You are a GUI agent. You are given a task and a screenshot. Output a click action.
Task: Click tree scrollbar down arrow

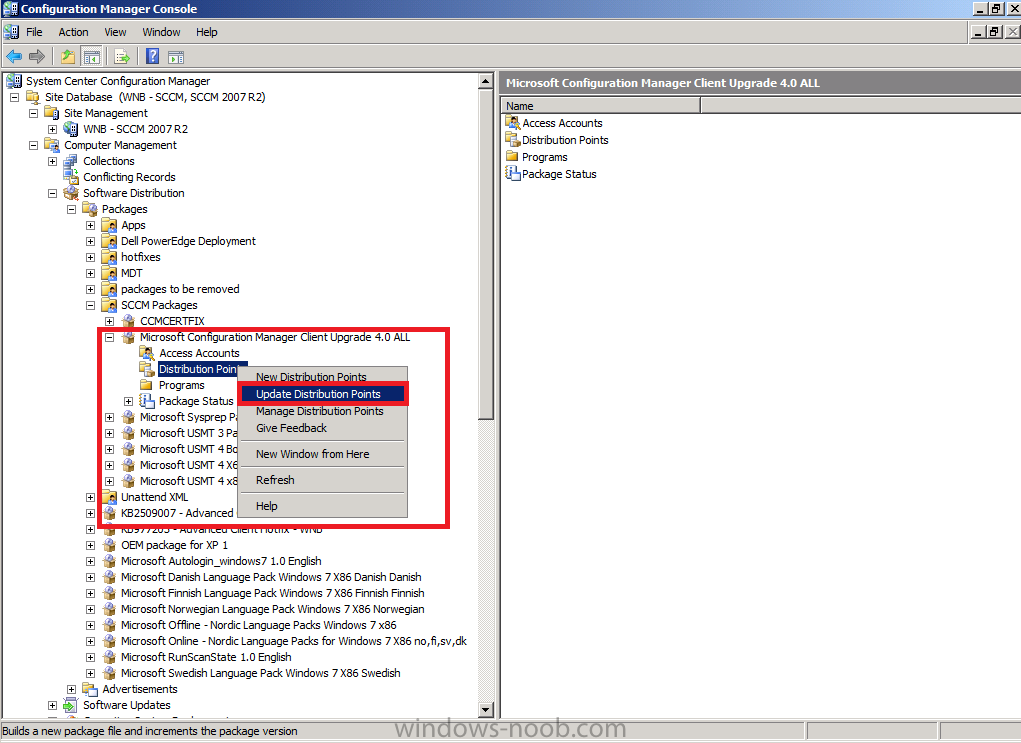pyautogui.click(x=485, y=709)
